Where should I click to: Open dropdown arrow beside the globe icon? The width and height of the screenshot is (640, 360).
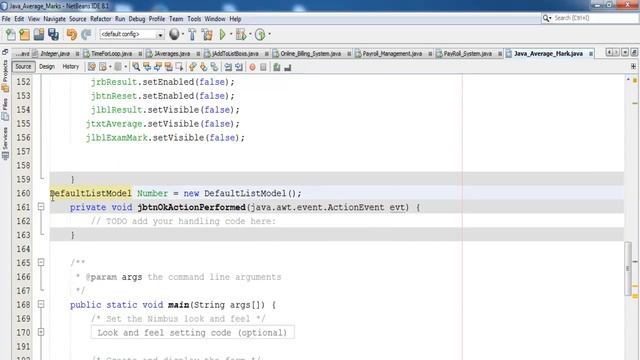pyautogui.click(x=182, y=35)
